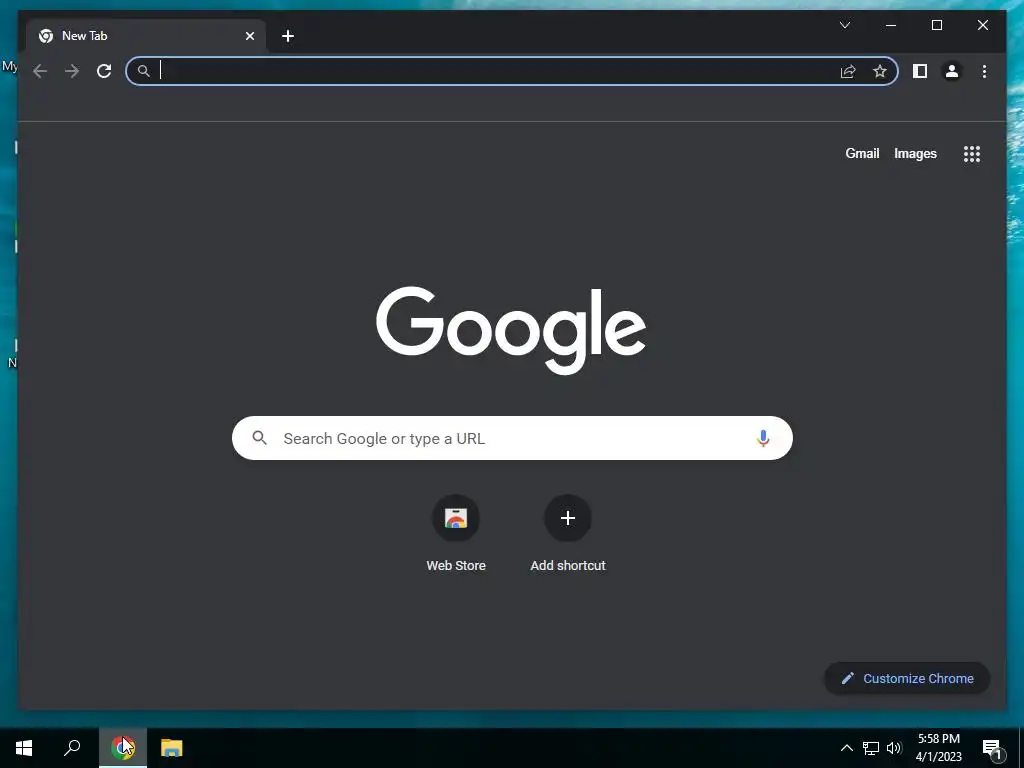Viewport: 1024px width, 768px height.
Task: Bookmark this tab with the star icon
Action: (880, 71)
